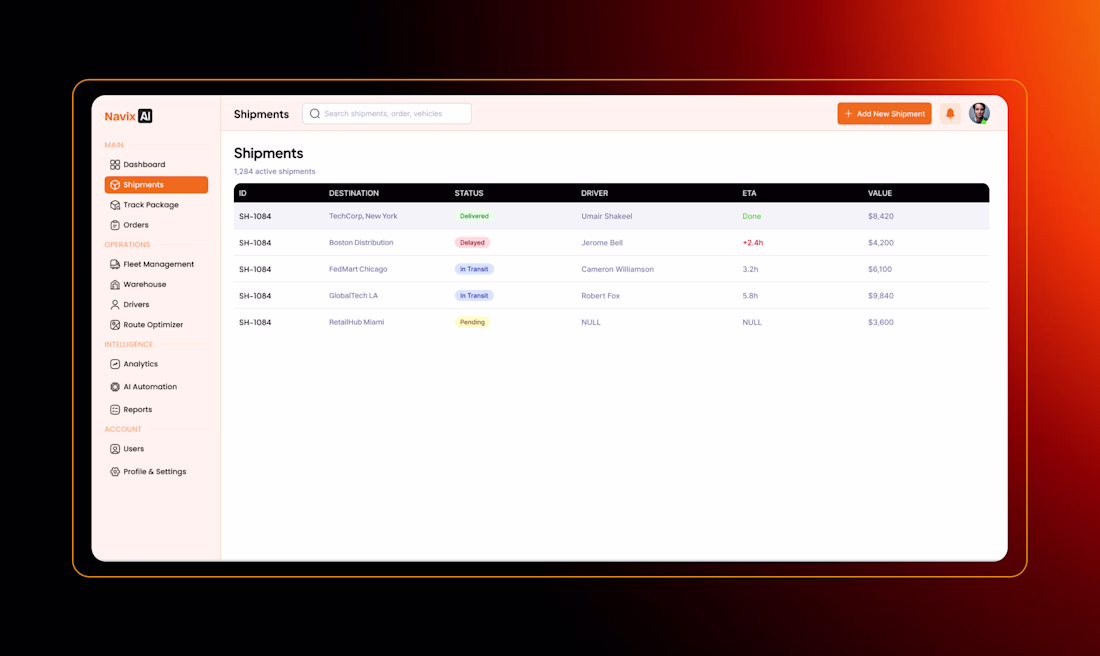Click driver Cameron Williamson

(617, 269)
